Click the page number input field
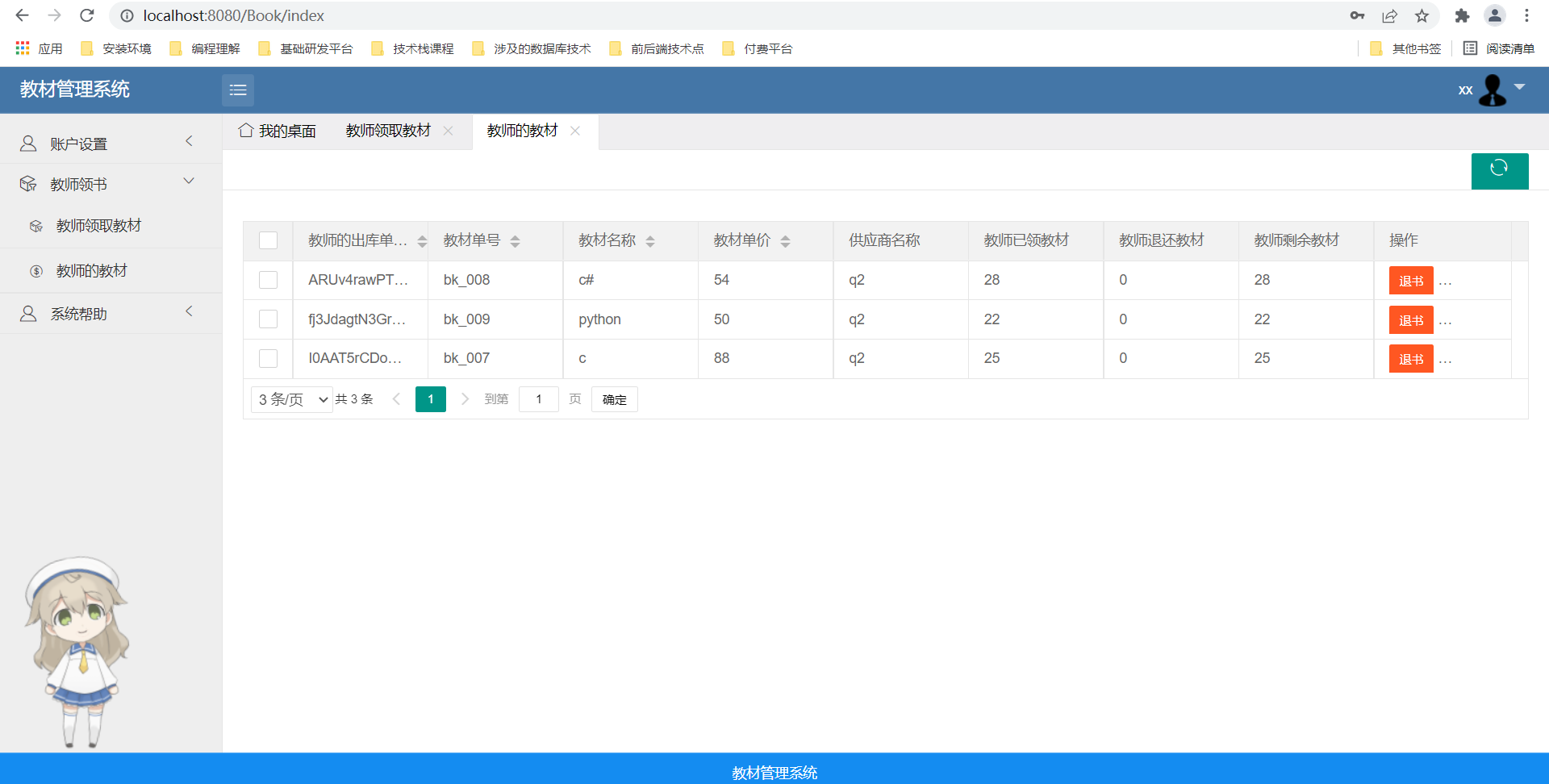 point(538,398)
